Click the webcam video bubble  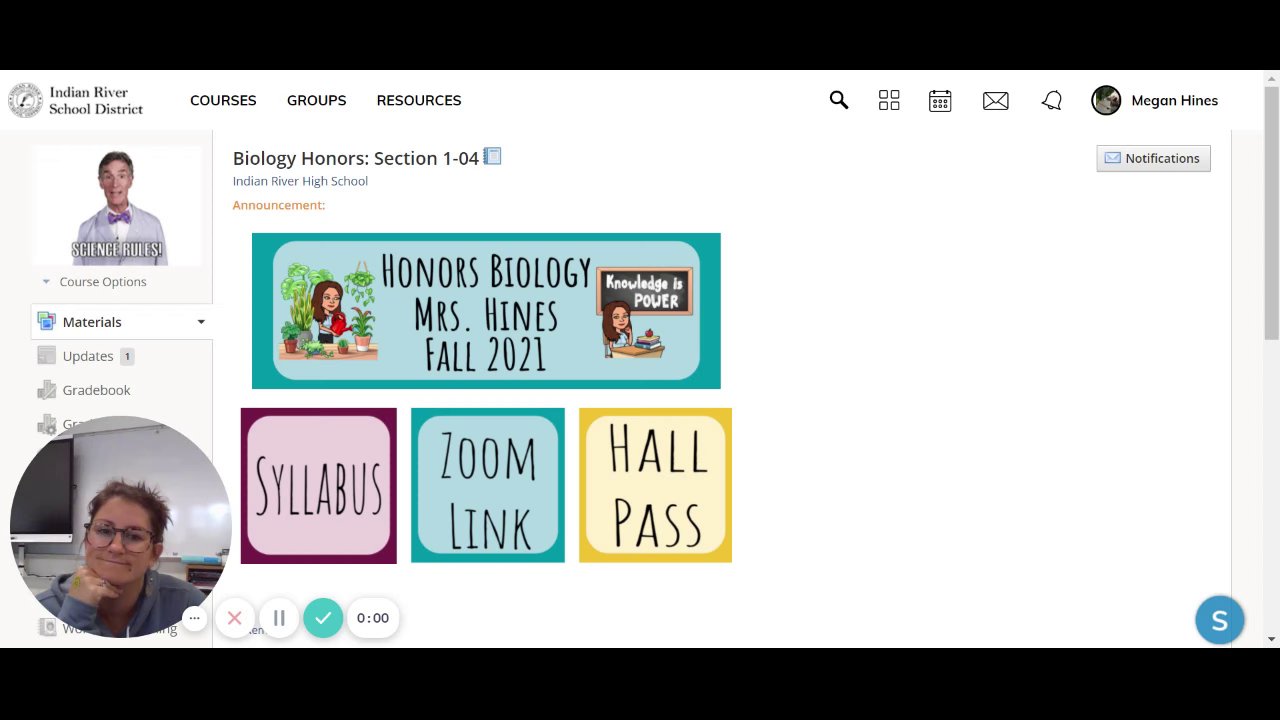(120, 527)
